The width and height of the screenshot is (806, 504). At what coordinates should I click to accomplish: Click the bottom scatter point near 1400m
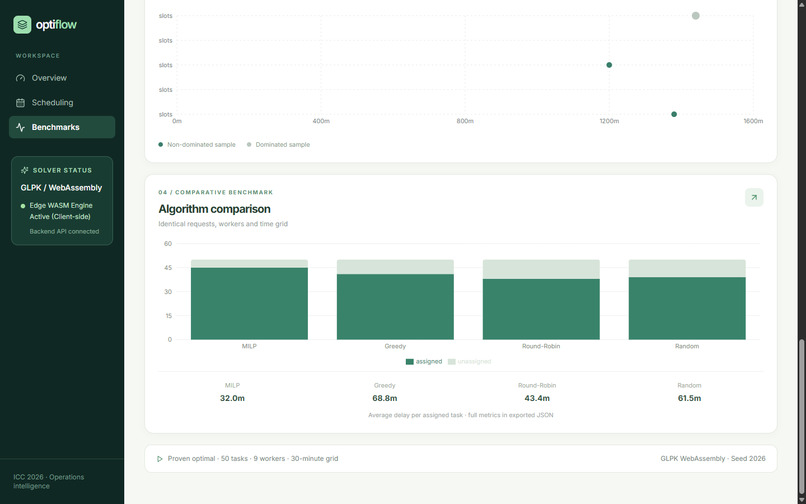674,114
